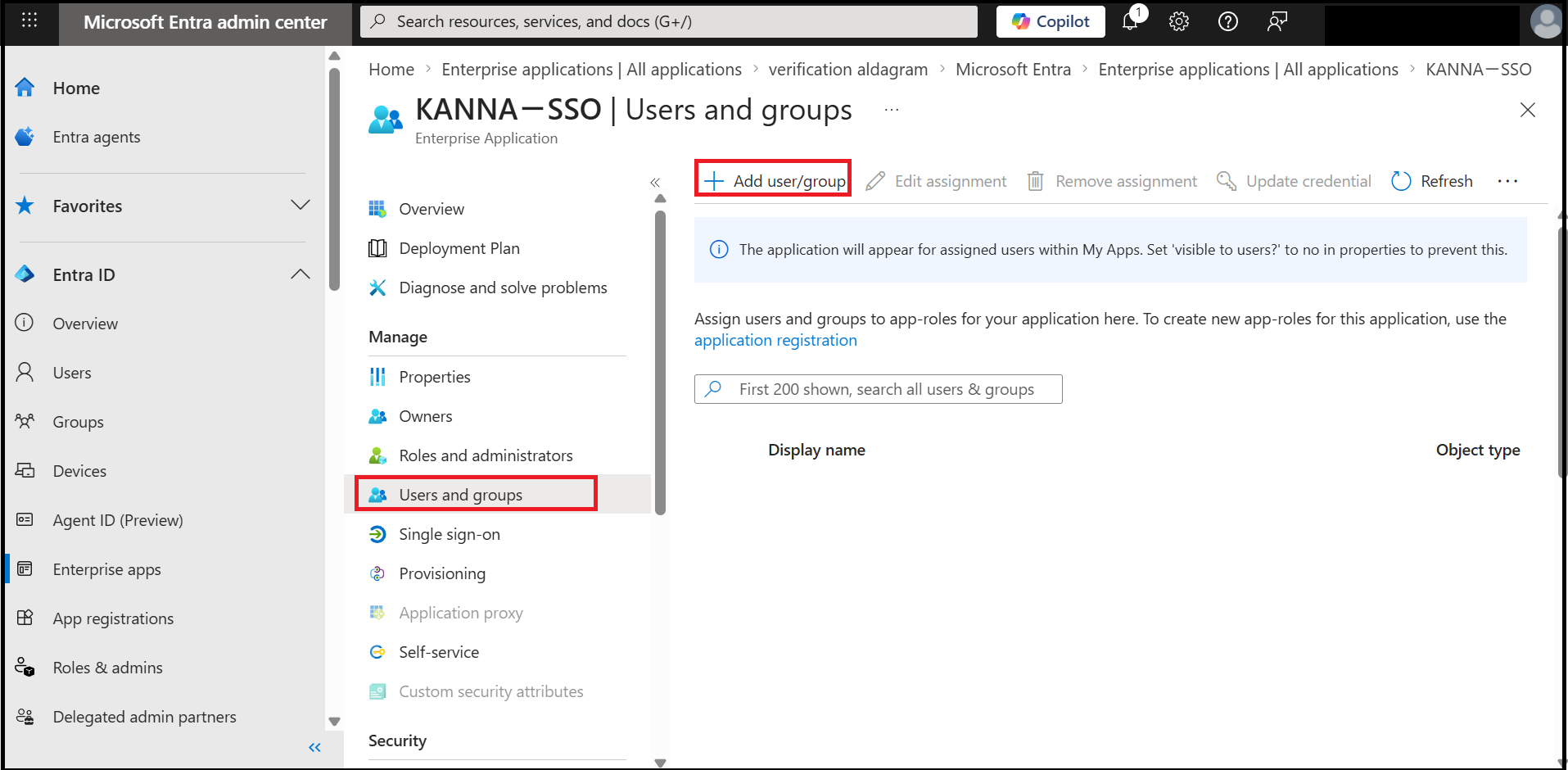
Task: Focus the search users & groups field
Action: click(x=879, y=389)
